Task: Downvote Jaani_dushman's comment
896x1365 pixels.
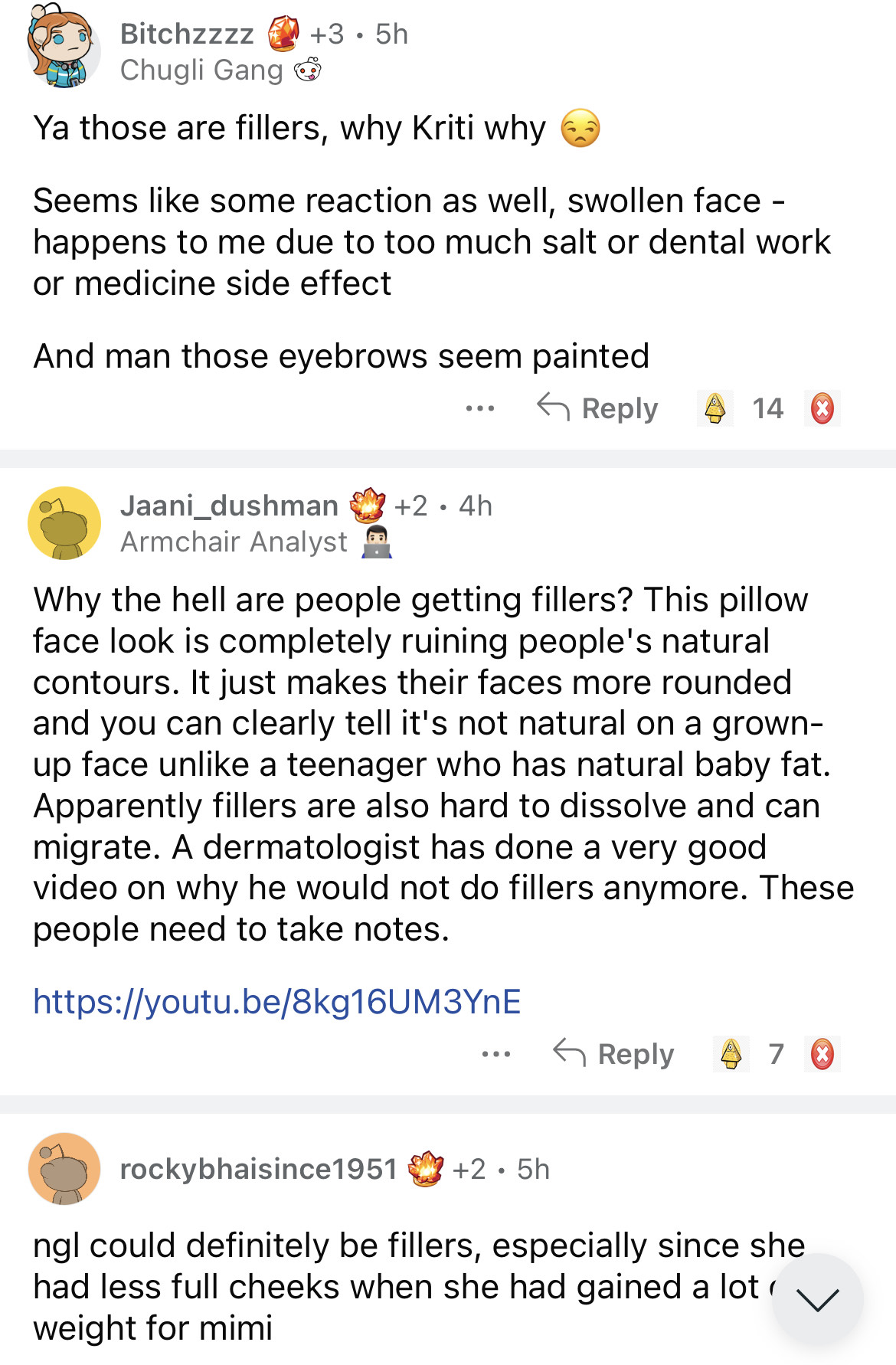Action: [x=822, y=1054]
